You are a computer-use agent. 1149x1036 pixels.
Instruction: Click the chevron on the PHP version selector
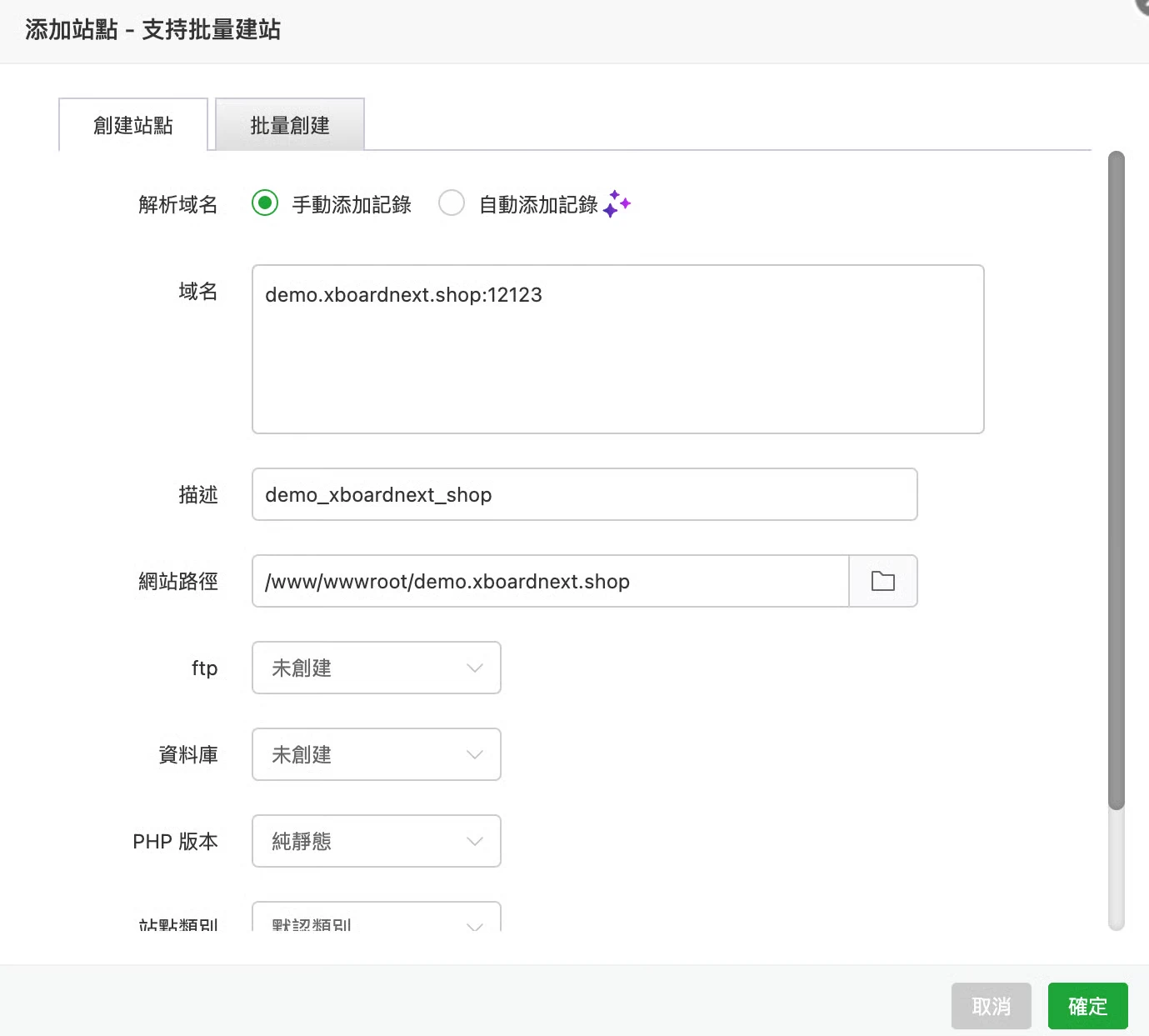[474, 841]
